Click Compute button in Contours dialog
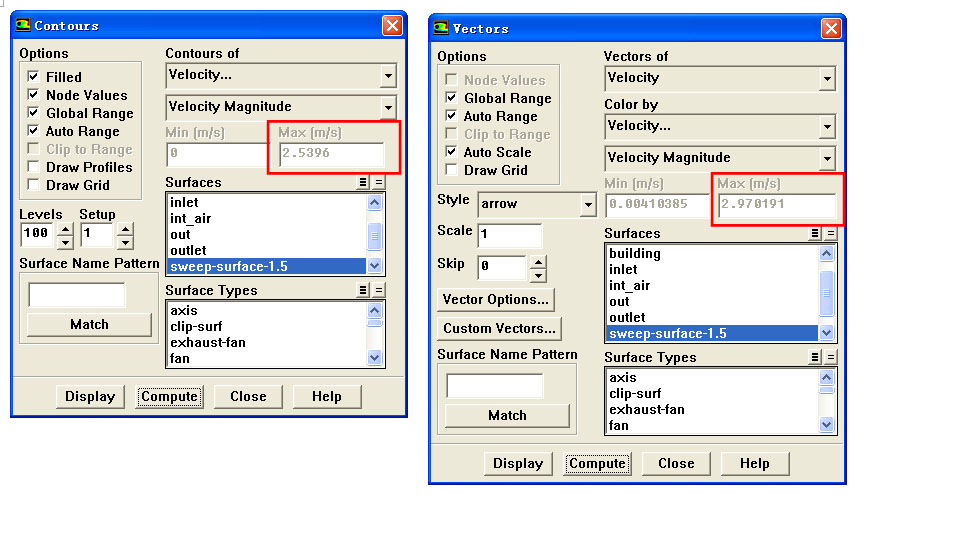The height and width of the screenshot is (540, 960). (x=169, y=396)
